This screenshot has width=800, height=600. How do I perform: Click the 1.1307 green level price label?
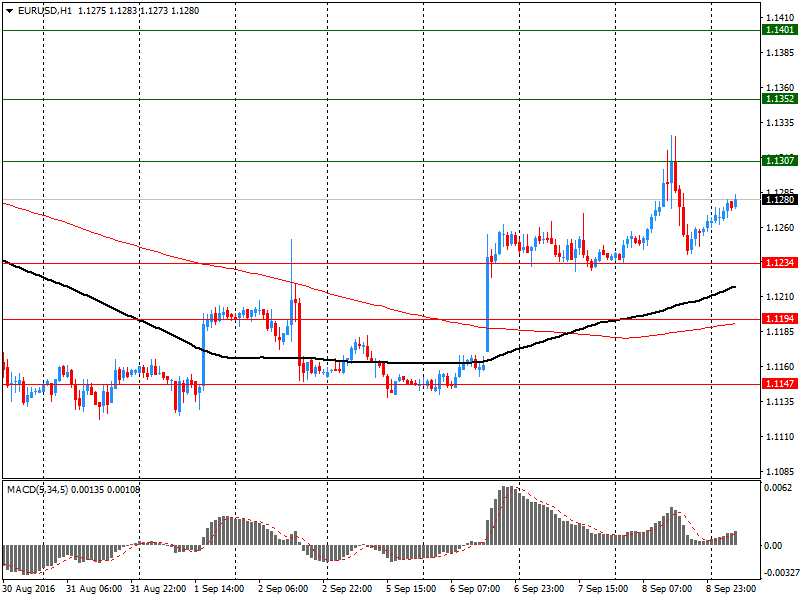[x=779, y=161]
